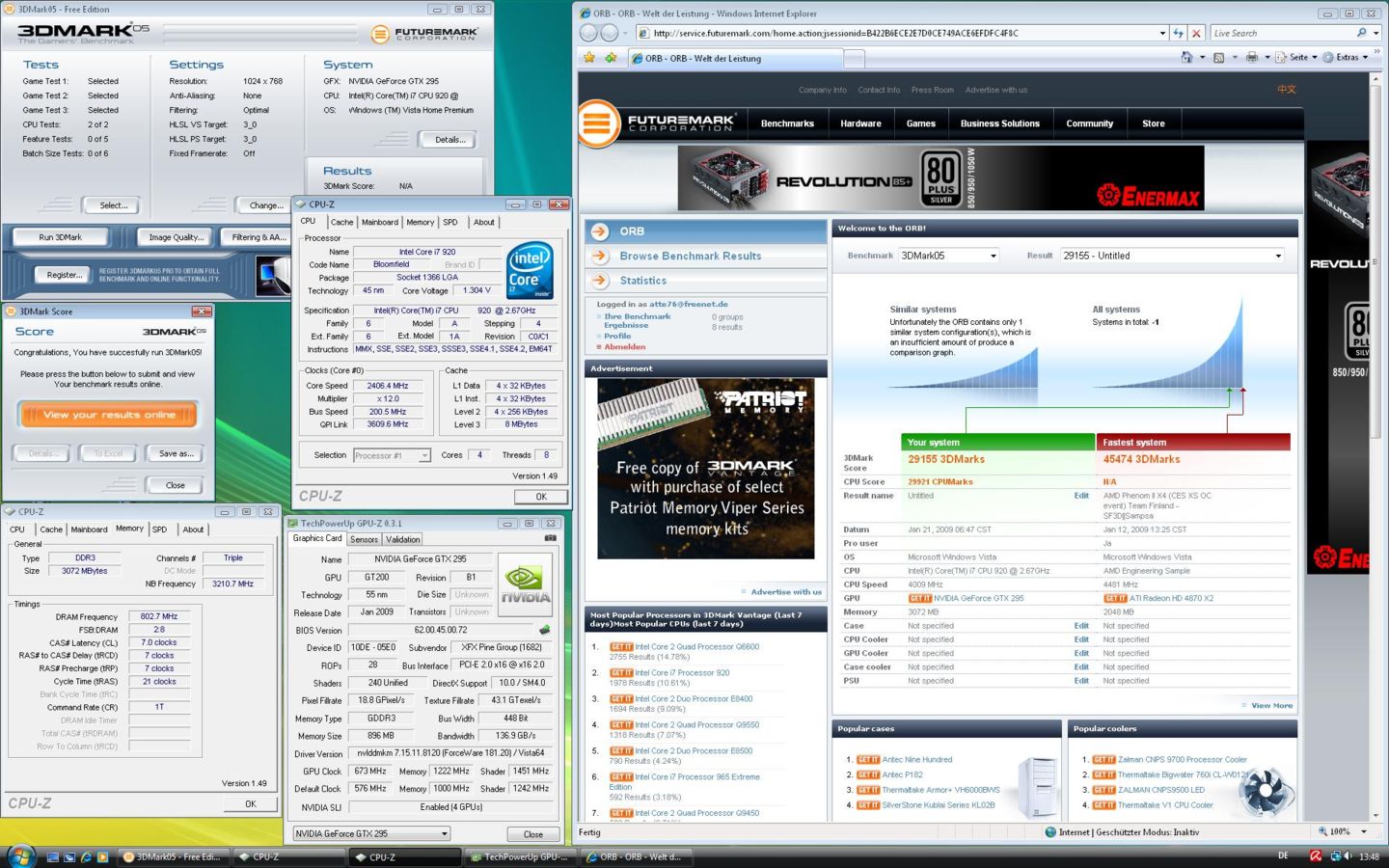
Task: Click the IE forward navigation arrow
Action: point(610,33)
